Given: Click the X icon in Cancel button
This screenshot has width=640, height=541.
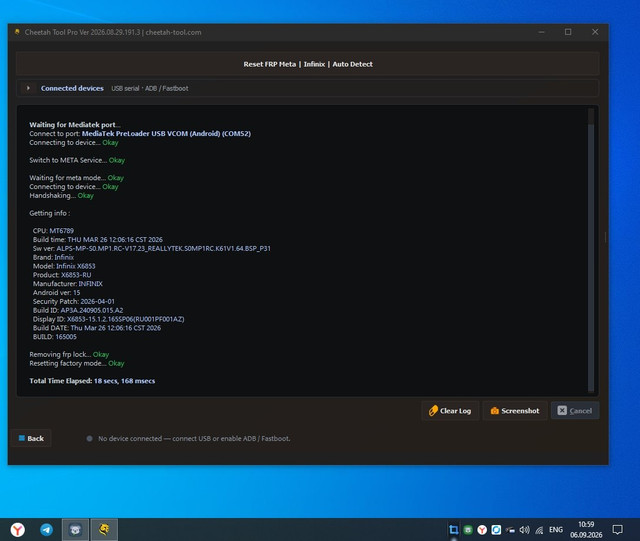Looking at the screenshot, I should [x=562, y=410].
